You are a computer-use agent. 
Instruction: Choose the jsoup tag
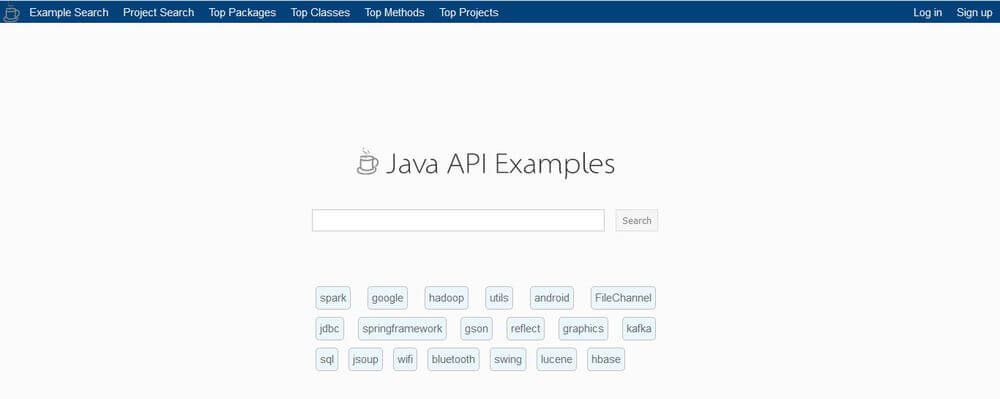tap(365, 359)
